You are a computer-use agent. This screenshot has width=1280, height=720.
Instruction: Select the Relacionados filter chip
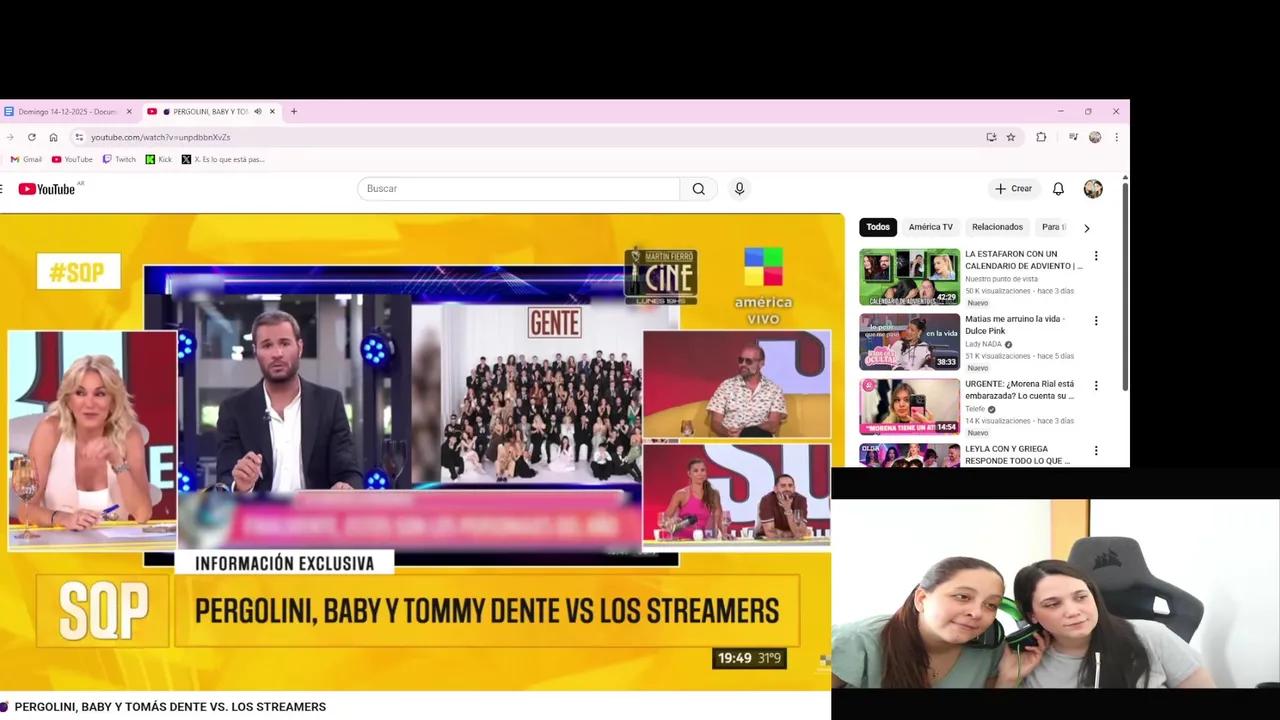tap(997, 227)
